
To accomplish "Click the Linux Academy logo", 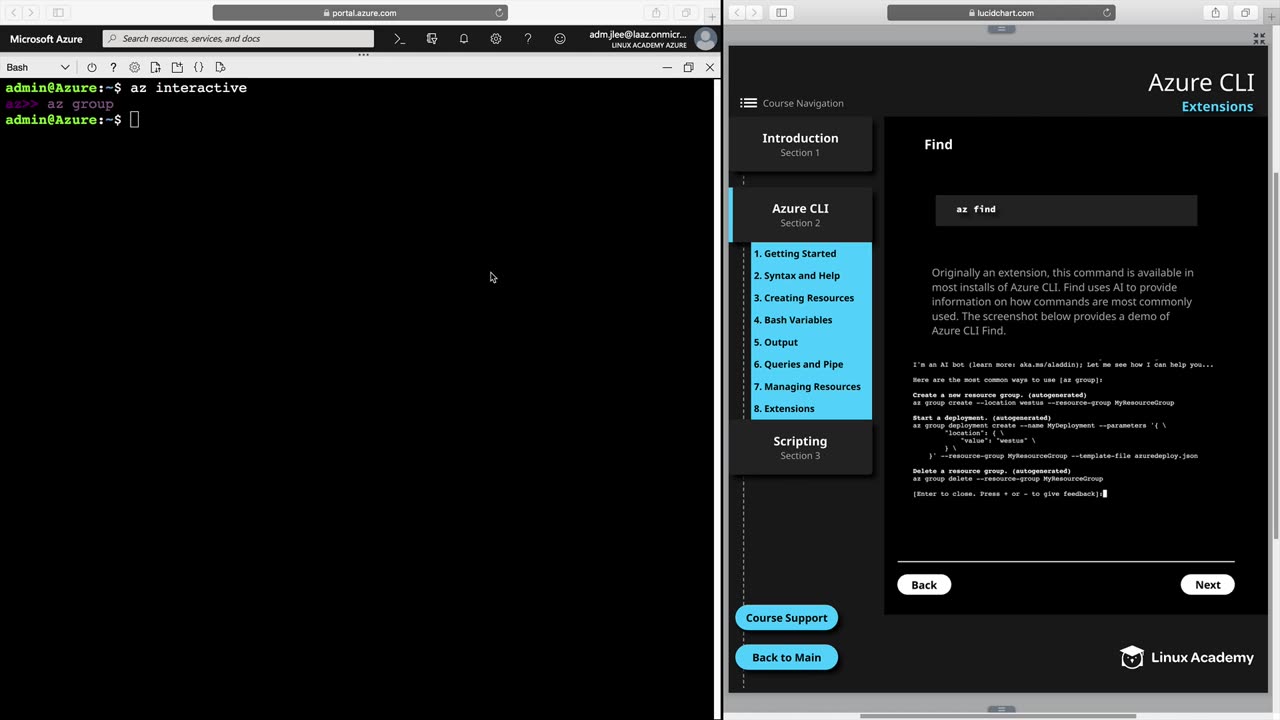I will (1187, 657).
